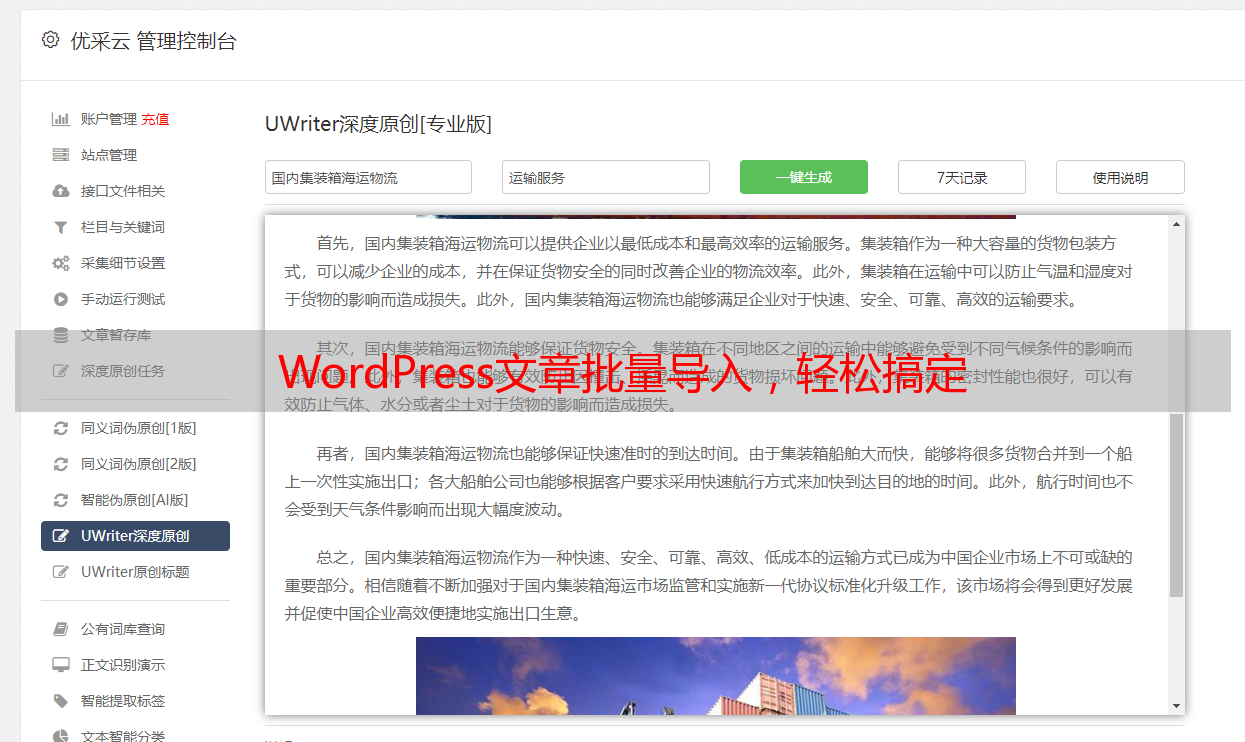Click the 优采云 管理控制台 title

coord(153,41)
